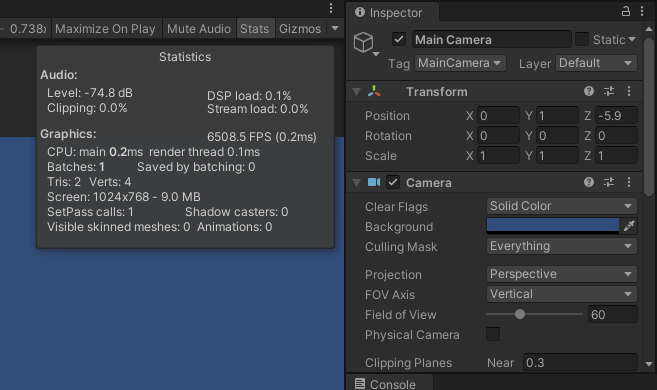Pick background color with eyedropper
The image size is (657, 390).
point(629,226)
